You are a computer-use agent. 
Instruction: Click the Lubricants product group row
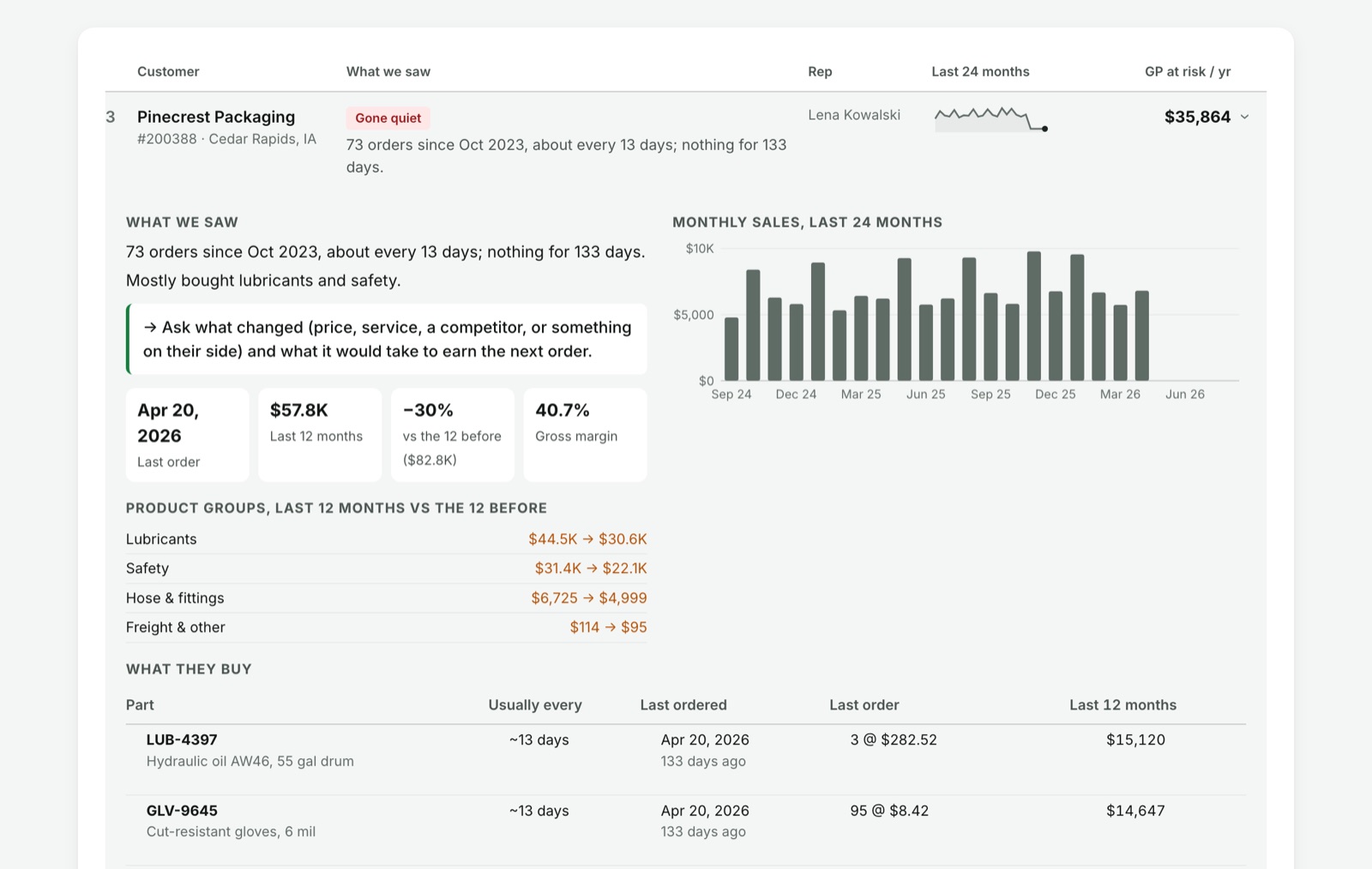point(387,539)
